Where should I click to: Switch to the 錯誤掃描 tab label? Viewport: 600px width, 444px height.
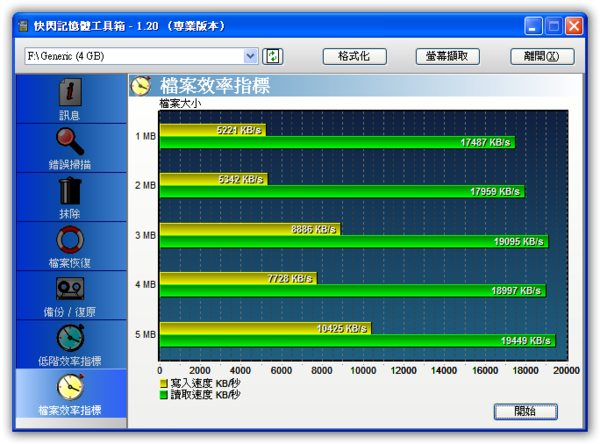pyautogui.click(x=70, y=165)
